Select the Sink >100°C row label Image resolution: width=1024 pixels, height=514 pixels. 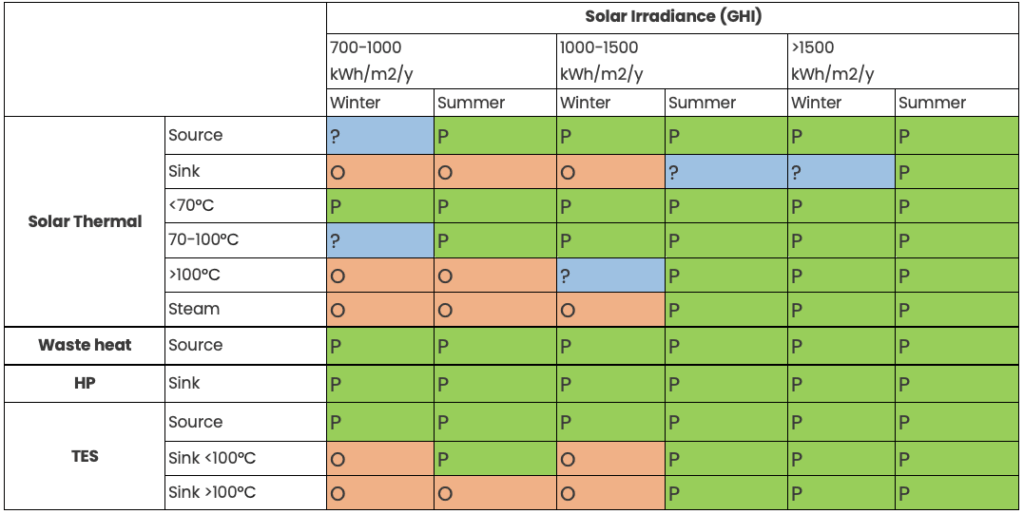pos(212,492)
